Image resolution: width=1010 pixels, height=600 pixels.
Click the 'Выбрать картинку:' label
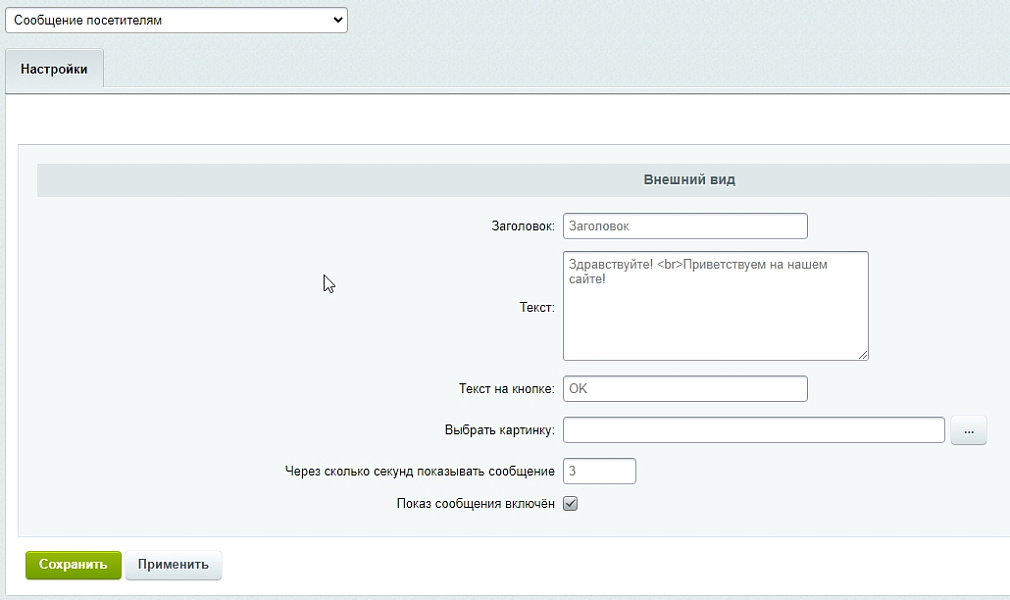tap(499, 431)
